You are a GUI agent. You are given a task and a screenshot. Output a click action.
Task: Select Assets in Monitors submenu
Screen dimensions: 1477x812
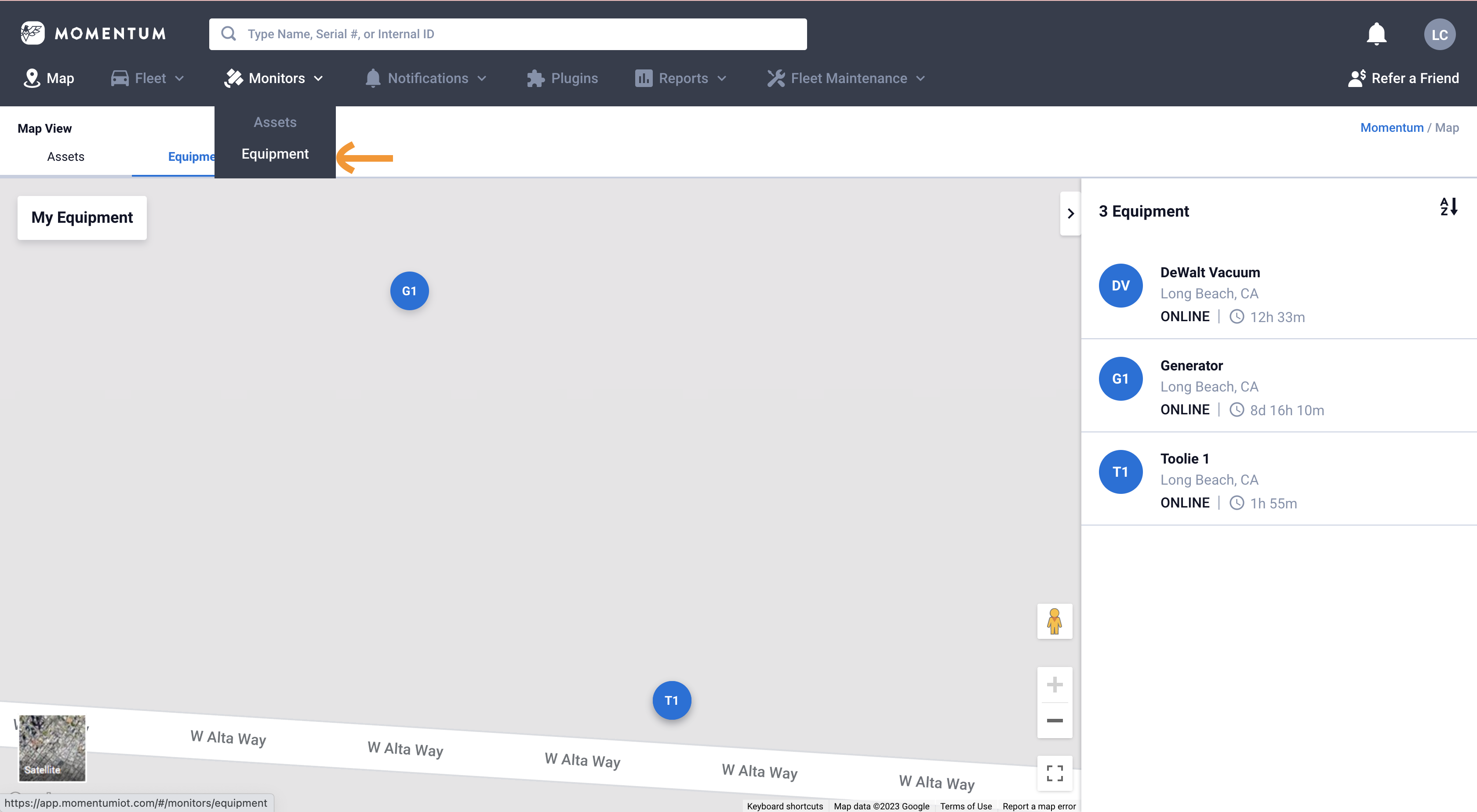coord(275,122)
